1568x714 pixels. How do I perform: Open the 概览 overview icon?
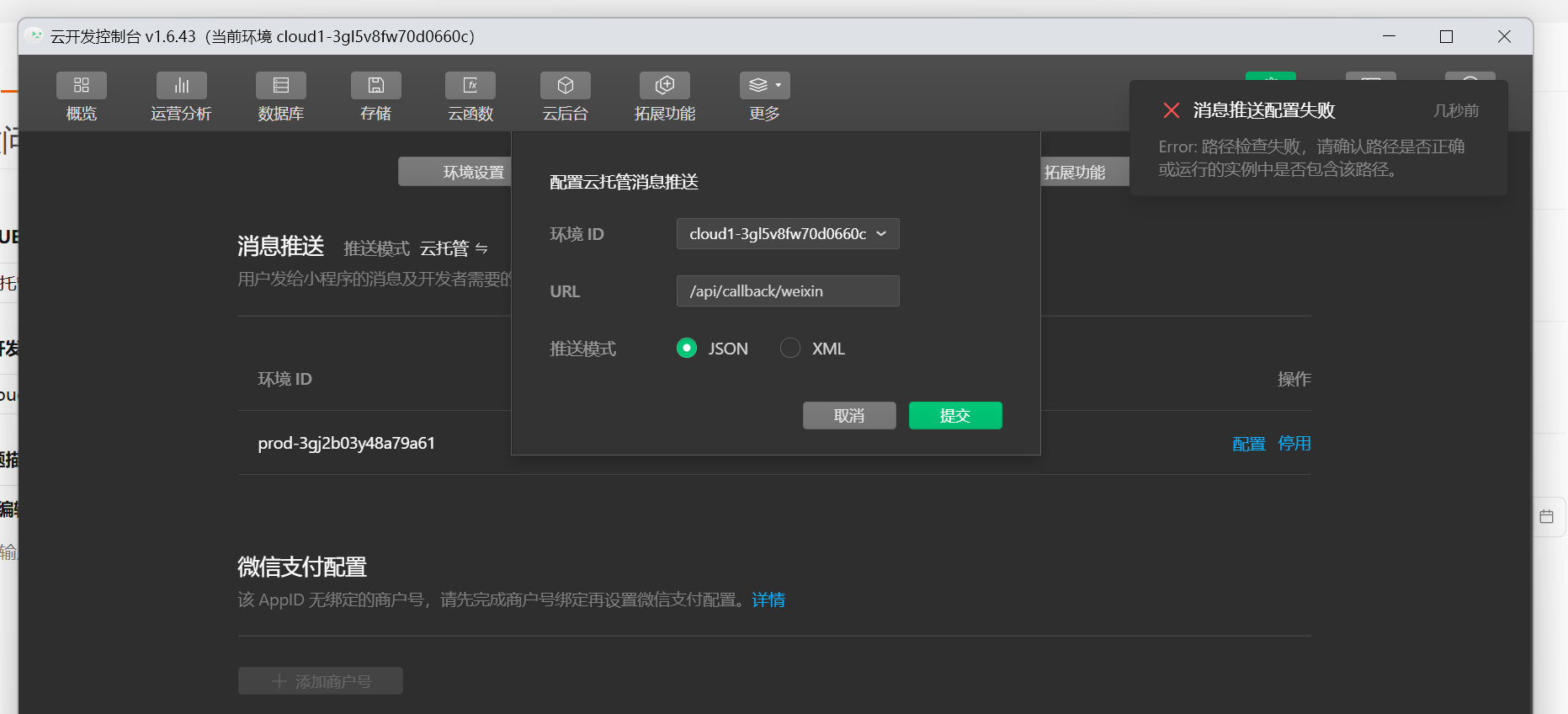[x=82, y=86]
